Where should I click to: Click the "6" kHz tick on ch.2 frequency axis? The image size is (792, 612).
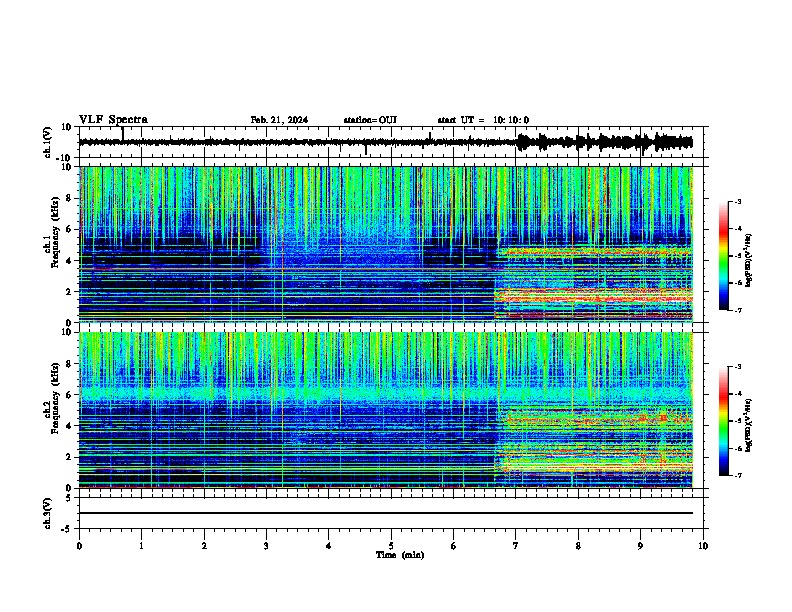pos(70,394)
